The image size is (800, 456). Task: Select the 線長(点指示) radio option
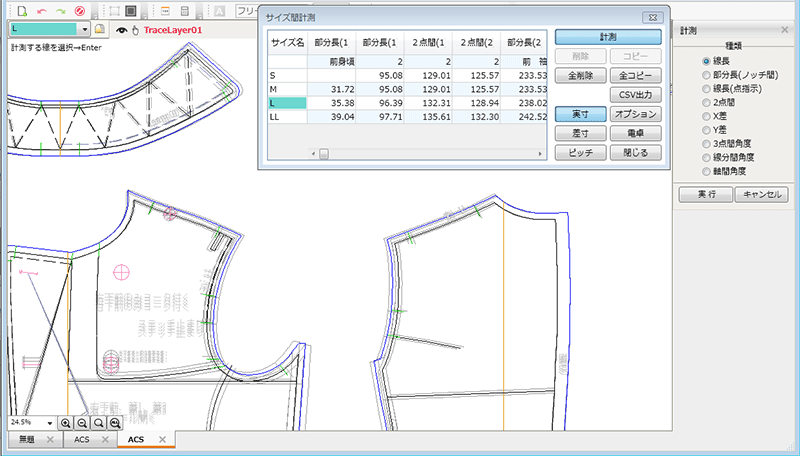pos(706,89)
